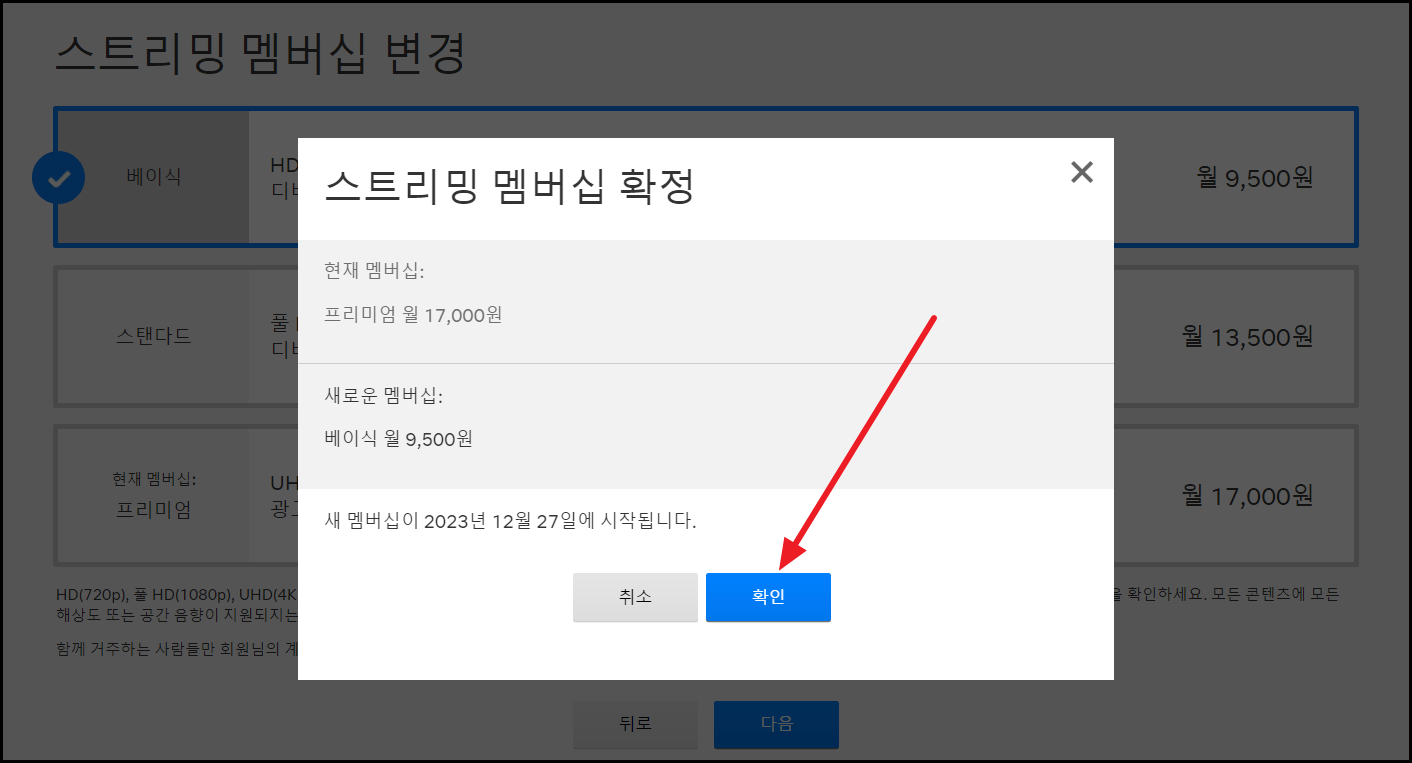The image size is (1412, 763).
Task: Select the blue checkmark on 베이식 plan
Action: click(x=59, y=177)
